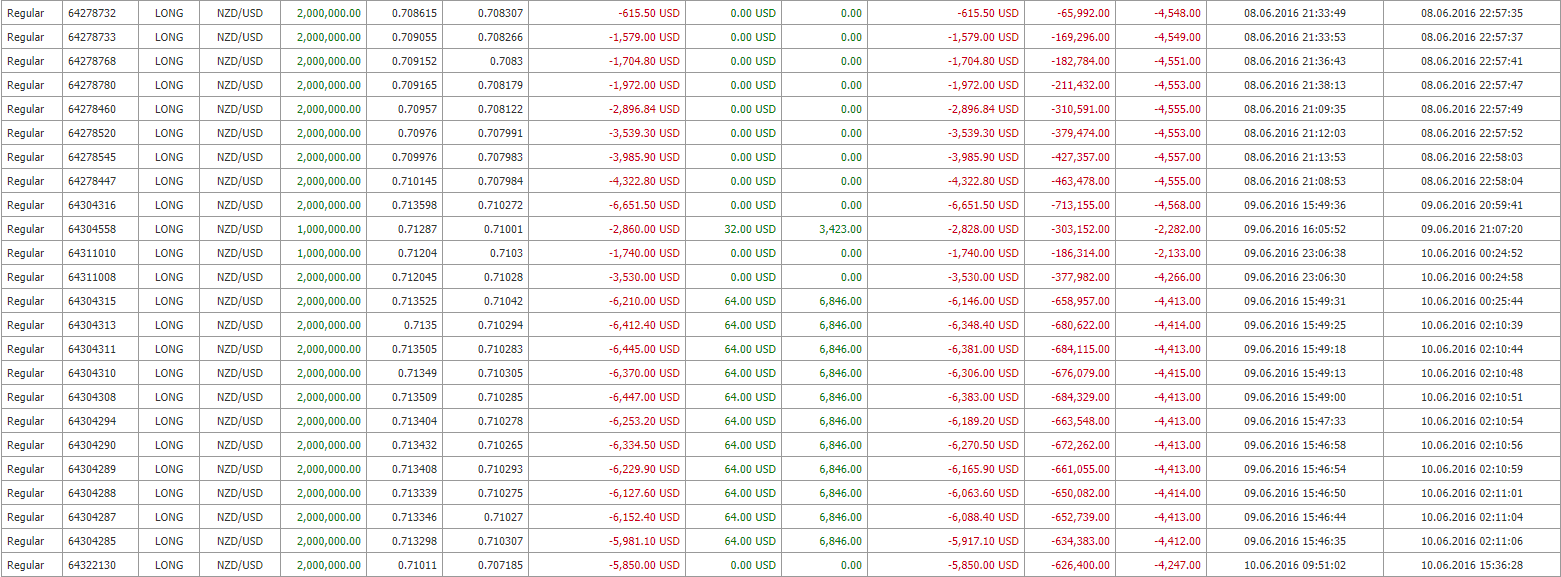
Task: Select the value -680,622.00
Action: (1080, 325)
